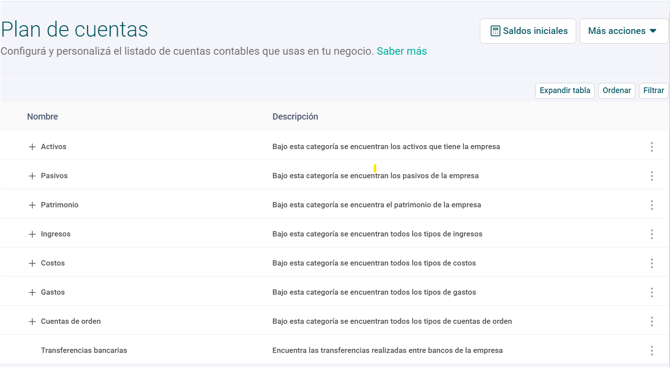Open three-dot menu for Pasivos row
Image resolution: width=670 pixels, height=367 pixels.
coord(652,176)
